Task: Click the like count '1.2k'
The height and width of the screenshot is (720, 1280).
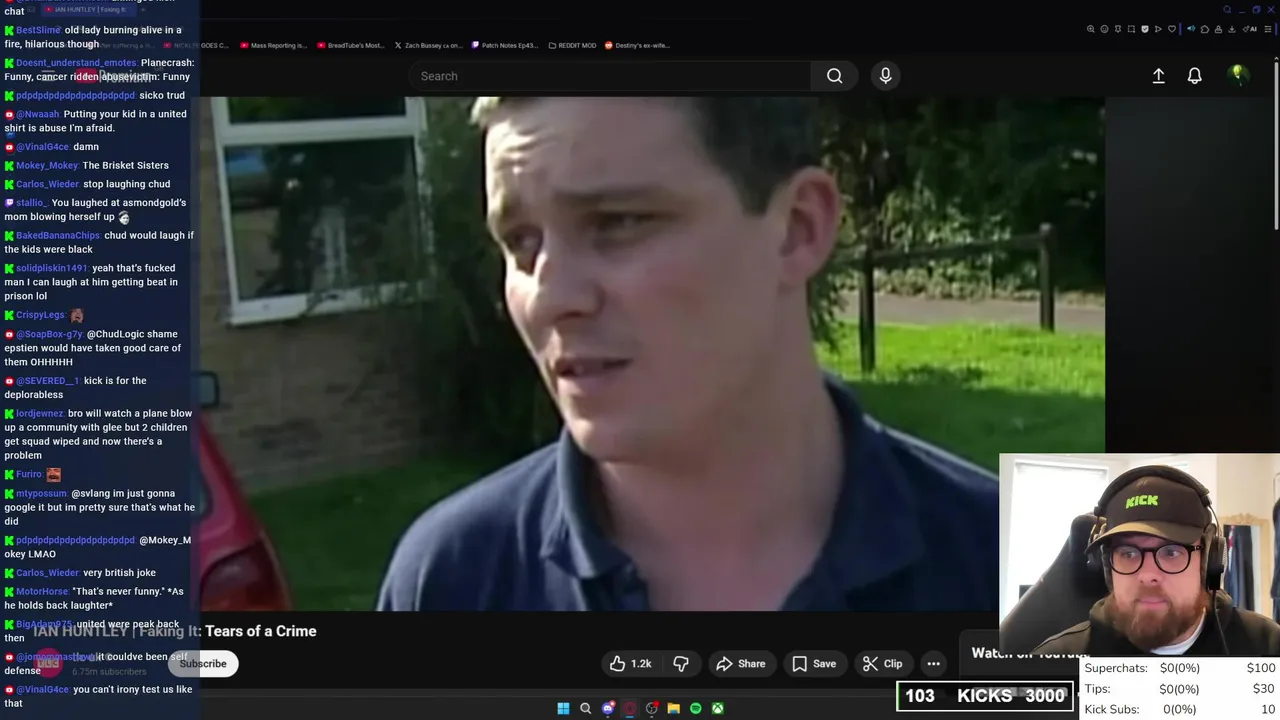Action: pyautogui.click(x=641, y=664)
